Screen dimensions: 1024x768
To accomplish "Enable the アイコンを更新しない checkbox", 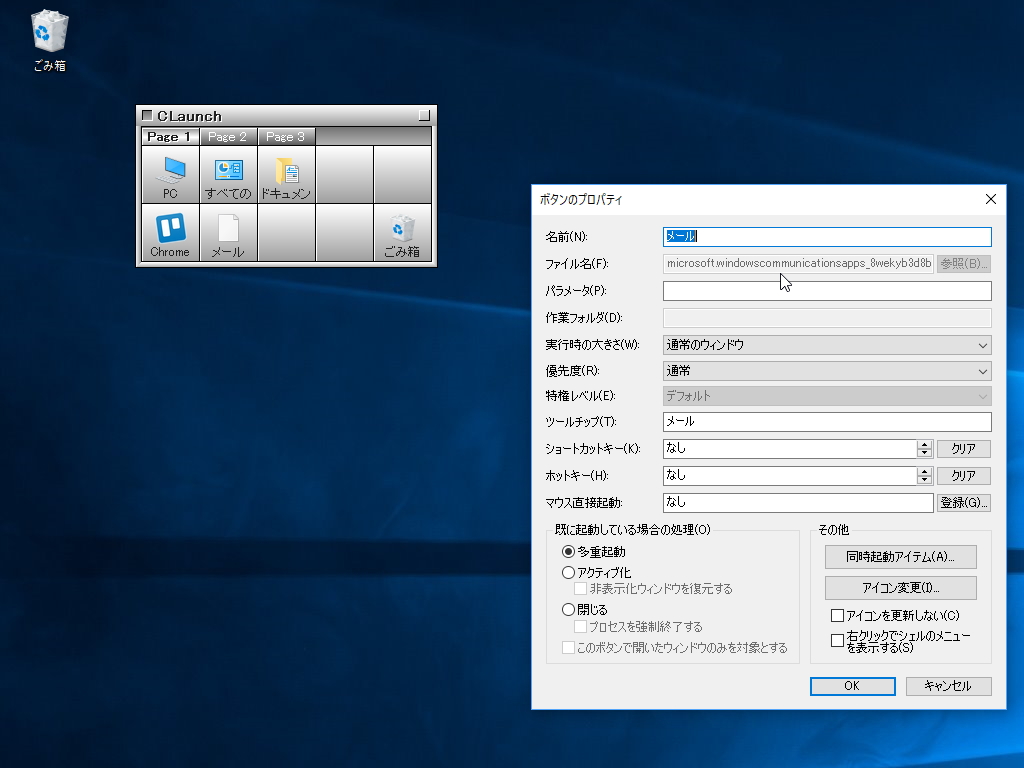I will point(837,616).
